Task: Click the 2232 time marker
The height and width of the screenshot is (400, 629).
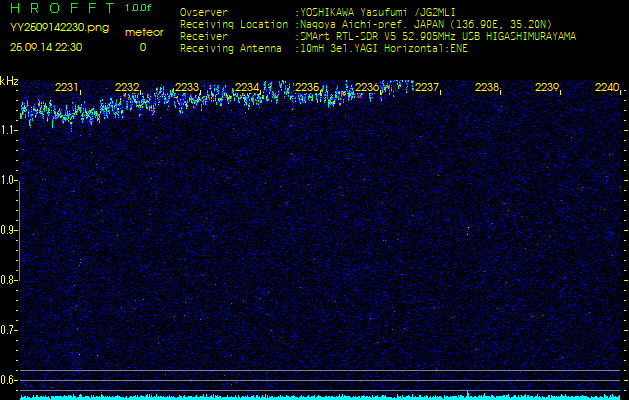Action: click(x=126, y=87)
